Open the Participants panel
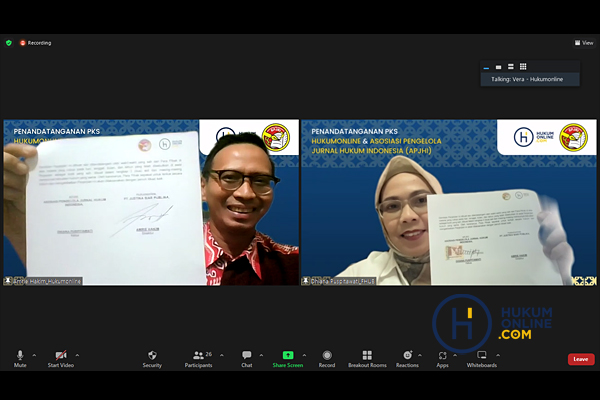 198,359
